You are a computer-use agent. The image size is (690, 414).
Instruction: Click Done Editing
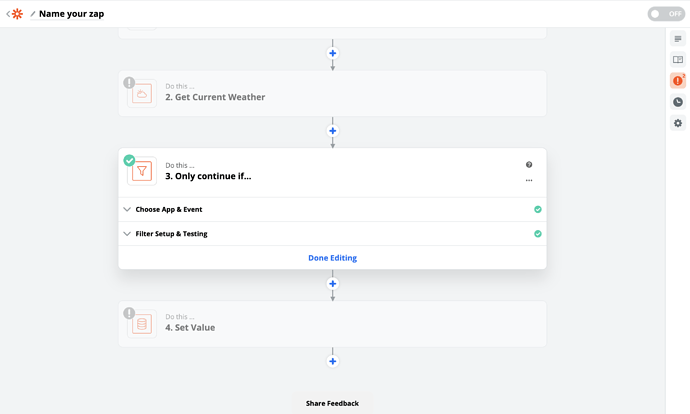click(332, 258)
